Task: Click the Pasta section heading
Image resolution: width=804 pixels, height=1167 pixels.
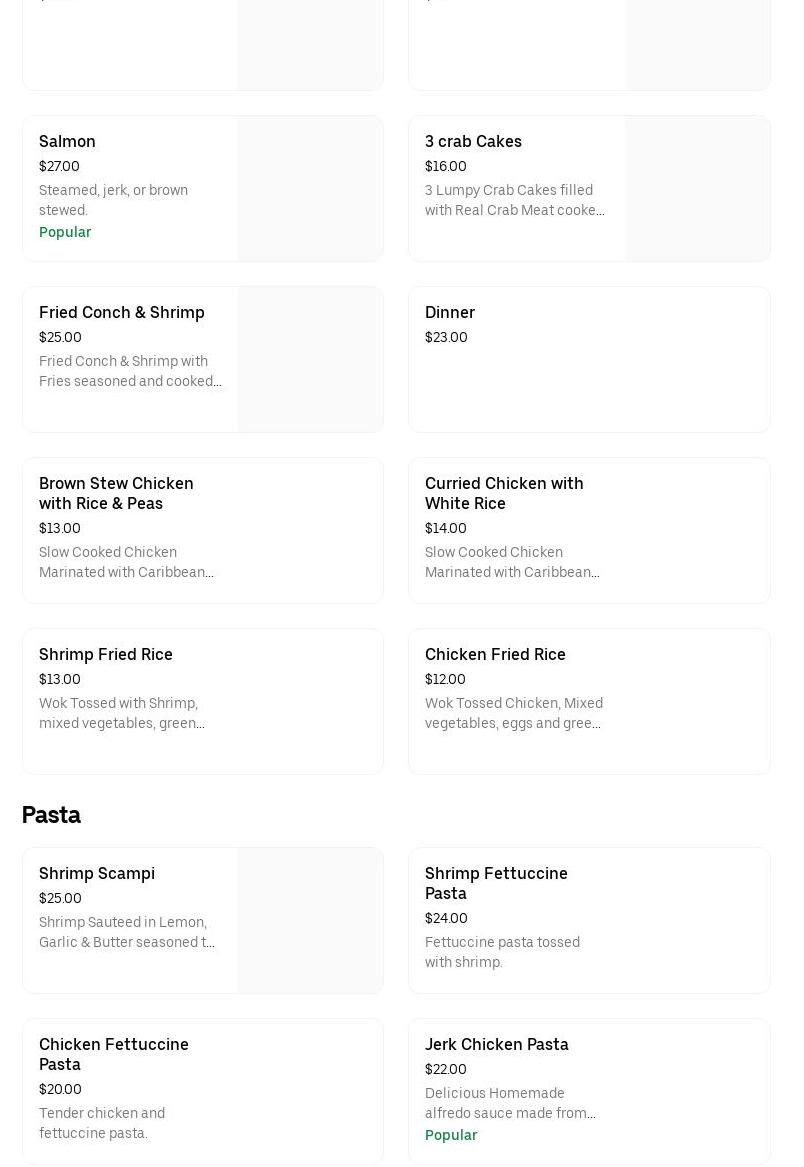Action: pos(51,815)
